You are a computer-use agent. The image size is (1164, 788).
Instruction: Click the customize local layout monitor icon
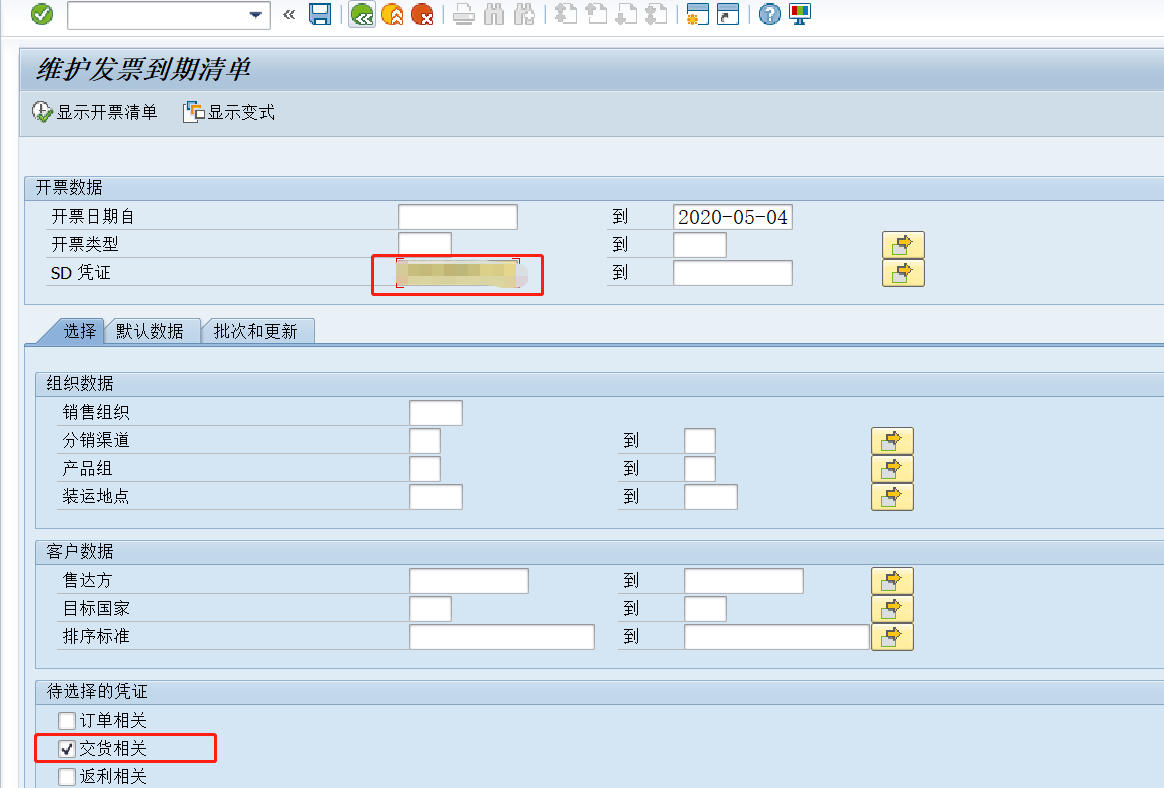pyautogui.click(x=798, y=15)
